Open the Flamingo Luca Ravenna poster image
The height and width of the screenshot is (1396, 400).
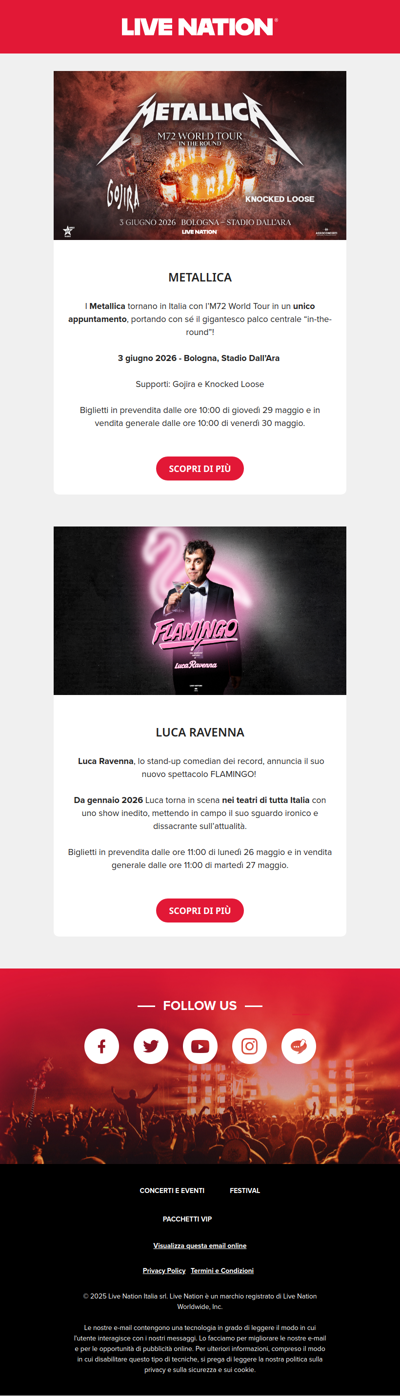click(200, 610)
